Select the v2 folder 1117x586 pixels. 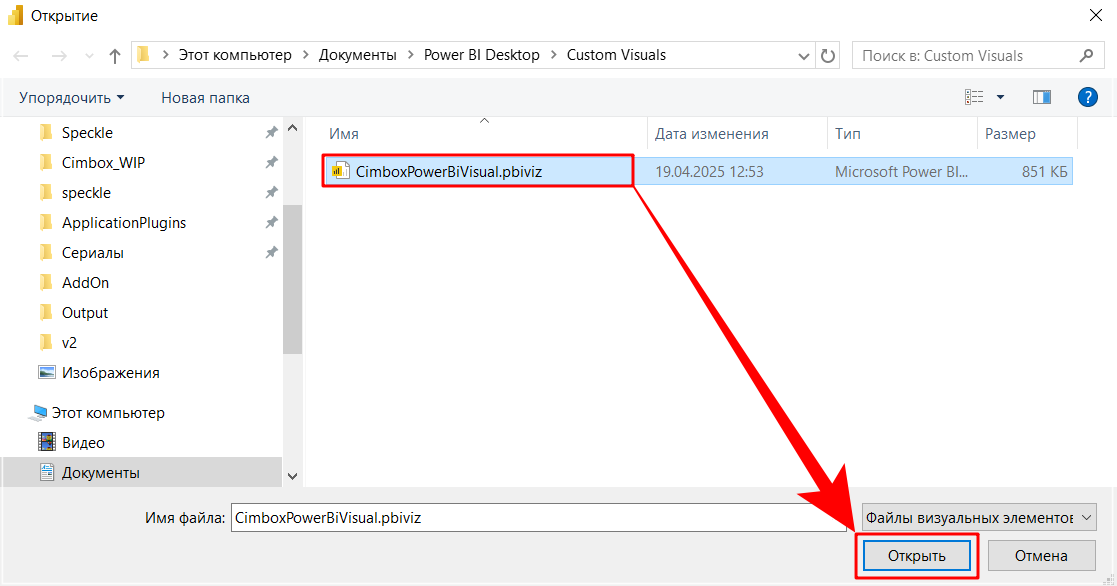[69, 342]
